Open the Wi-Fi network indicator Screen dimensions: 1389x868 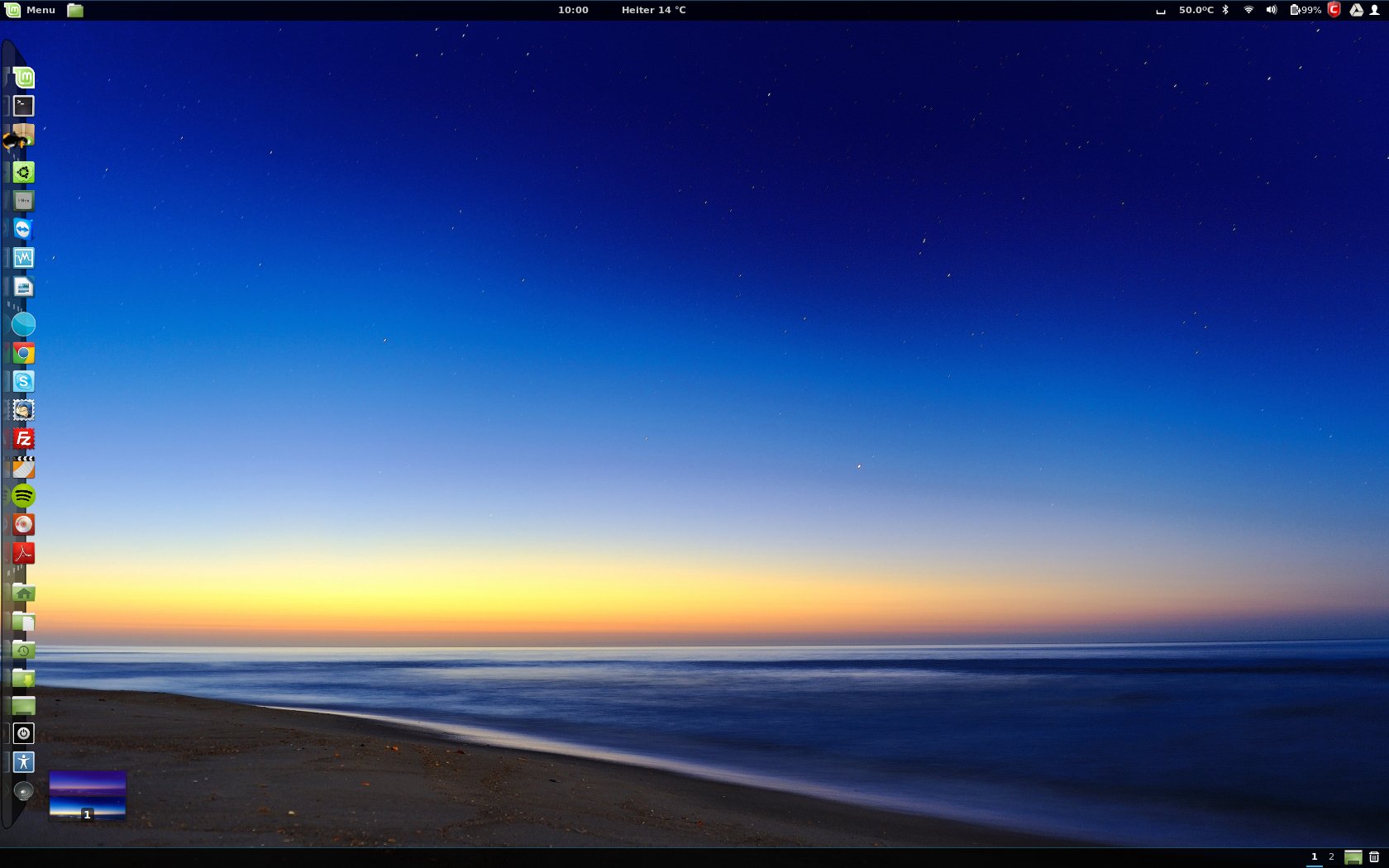[1248, 10]
